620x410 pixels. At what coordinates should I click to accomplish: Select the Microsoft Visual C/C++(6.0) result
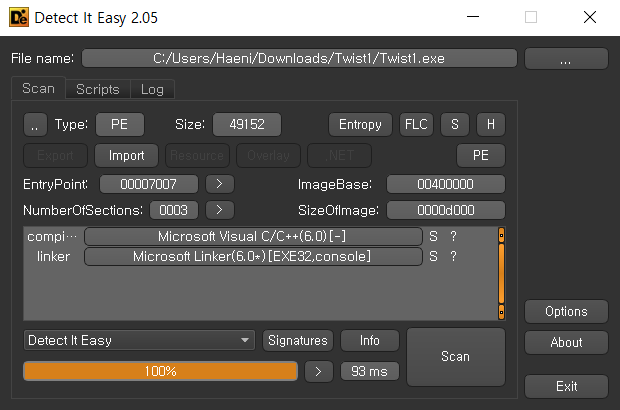click(253, 236)
